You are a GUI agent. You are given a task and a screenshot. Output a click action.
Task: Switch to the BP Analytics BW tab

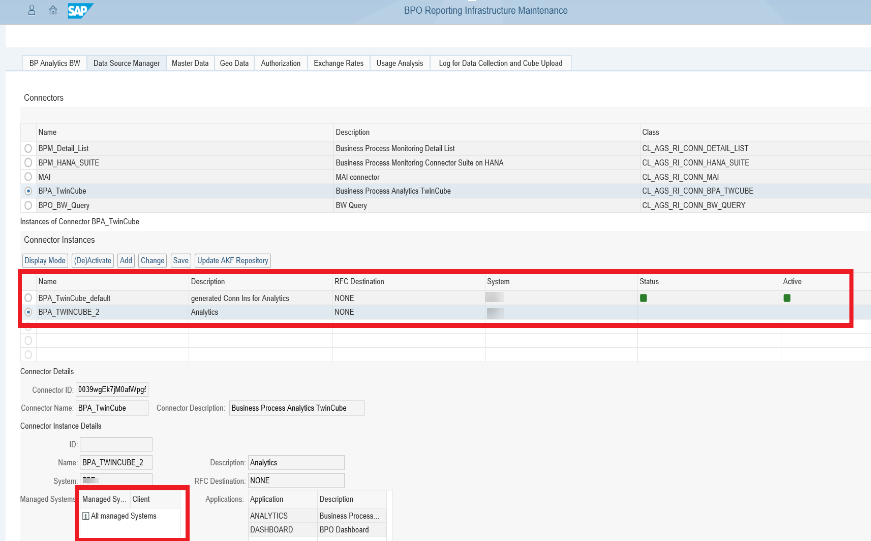(54, 63)
